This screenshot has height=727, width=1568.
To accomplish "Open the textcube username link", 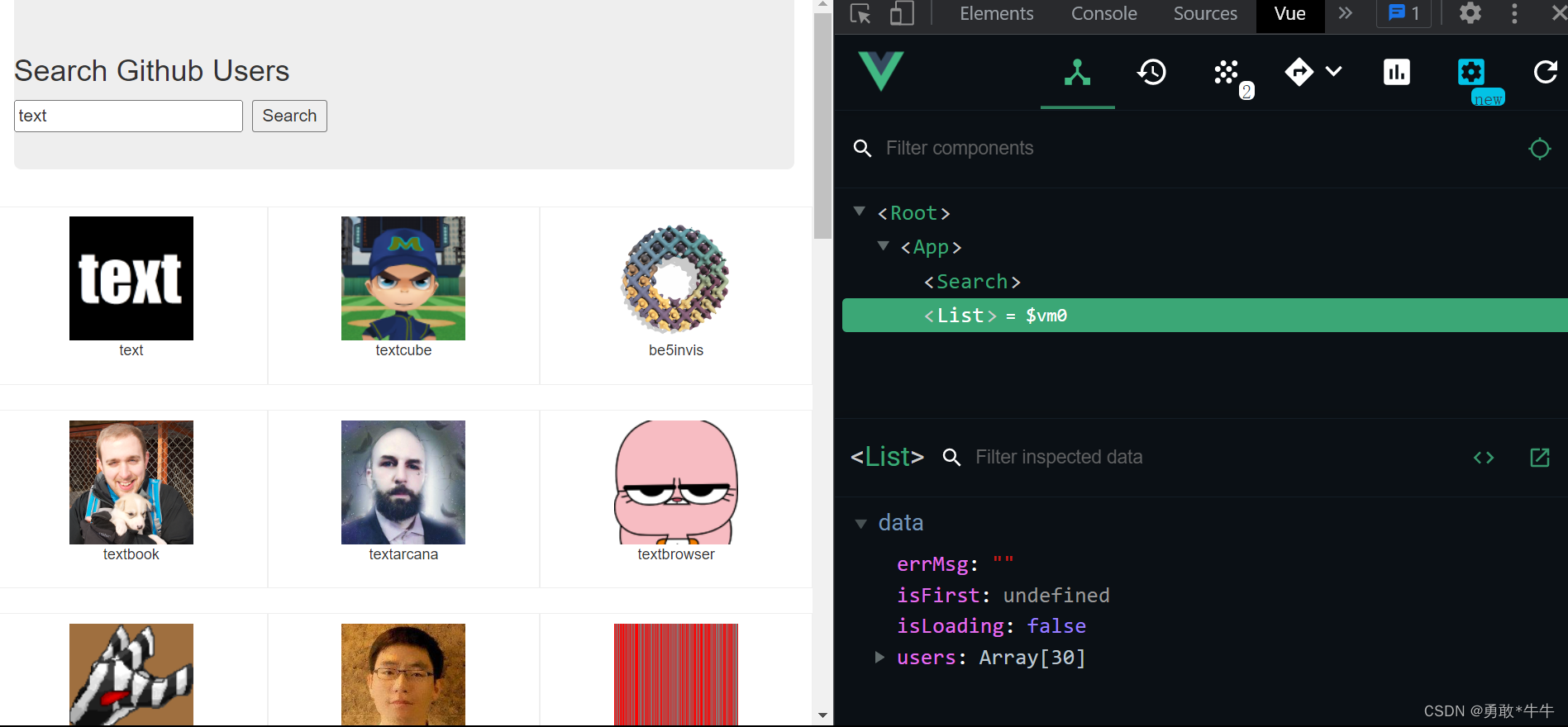I will 403,350.
